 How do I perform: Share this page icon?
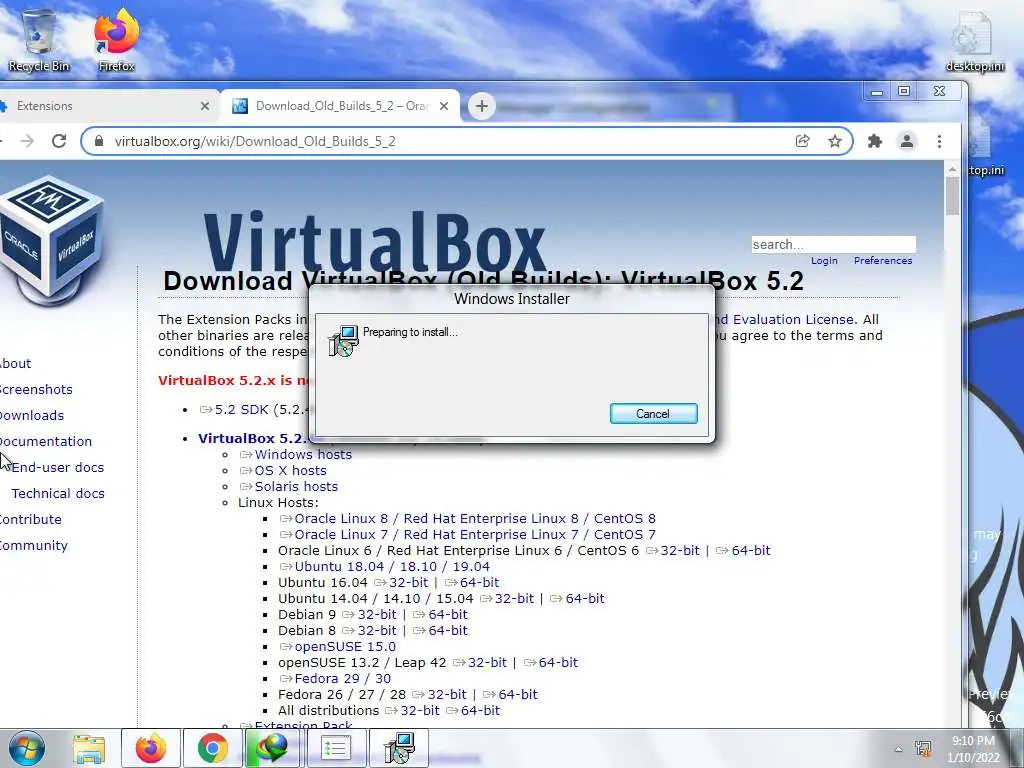[x=803, y=141]
